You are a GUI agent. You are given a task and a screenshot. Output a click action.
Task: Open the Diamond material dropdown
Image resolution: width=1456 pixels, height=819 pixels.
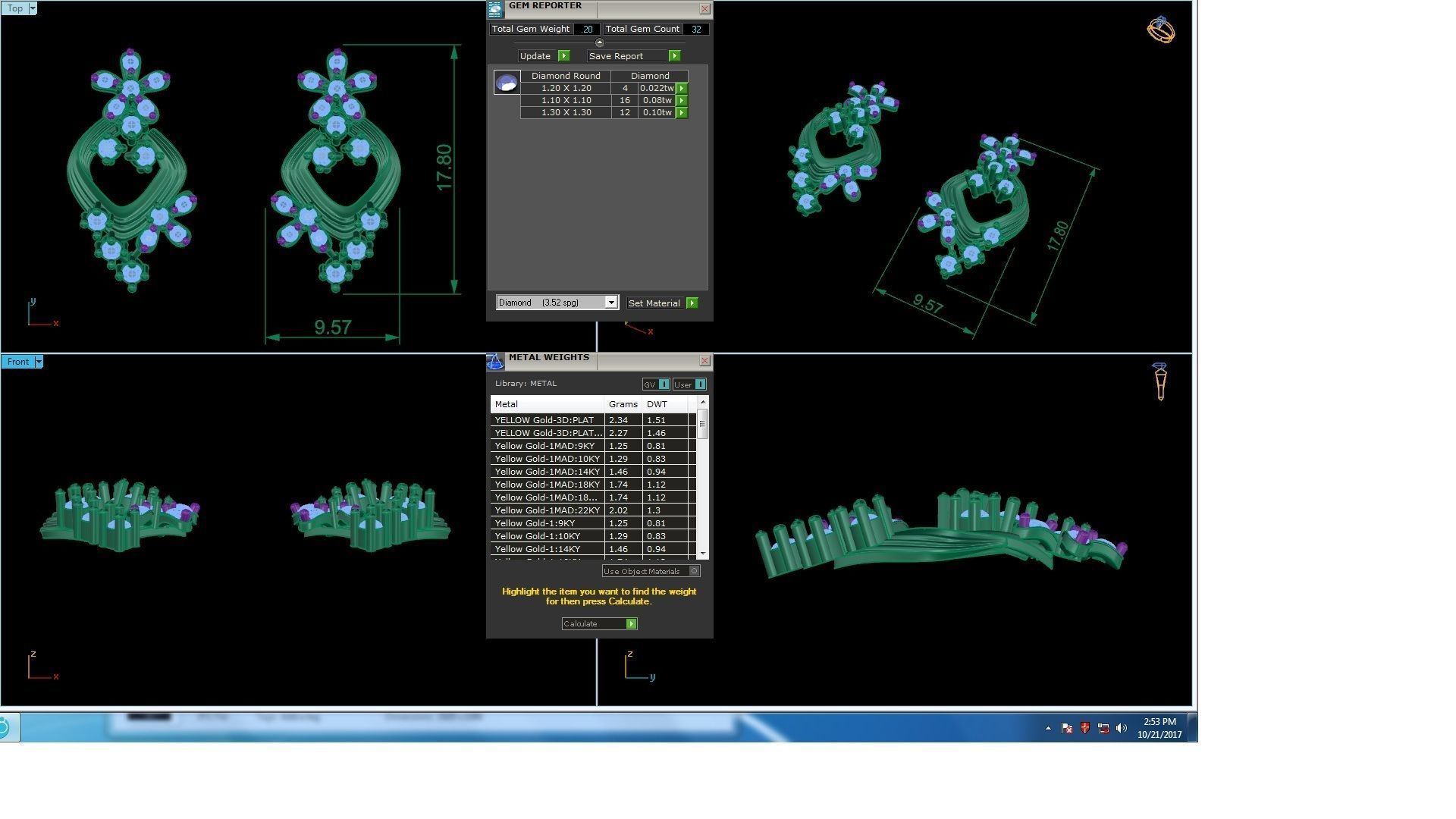[x=610, y=303]
